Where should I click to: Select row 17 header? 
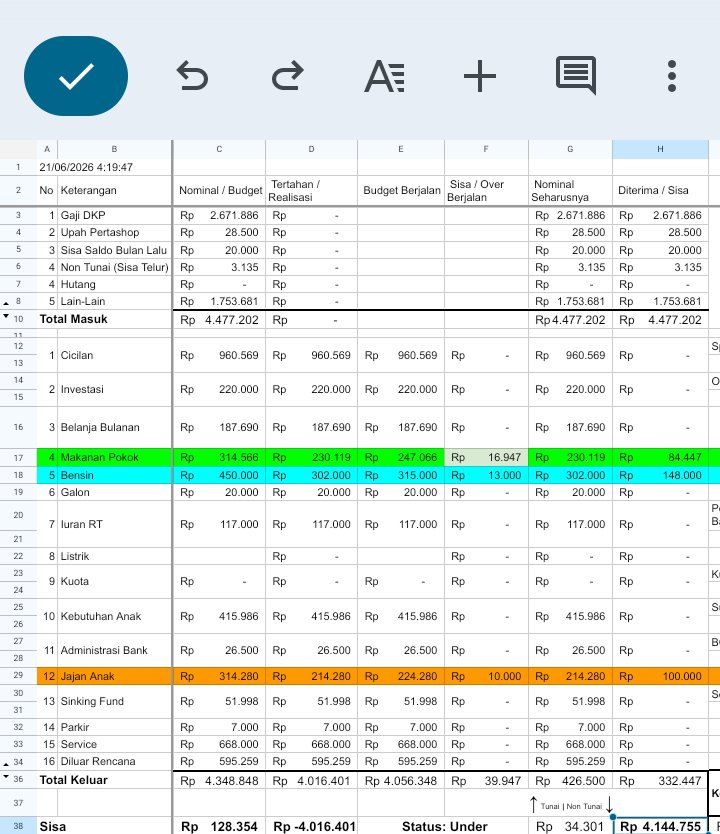(18, 457)
